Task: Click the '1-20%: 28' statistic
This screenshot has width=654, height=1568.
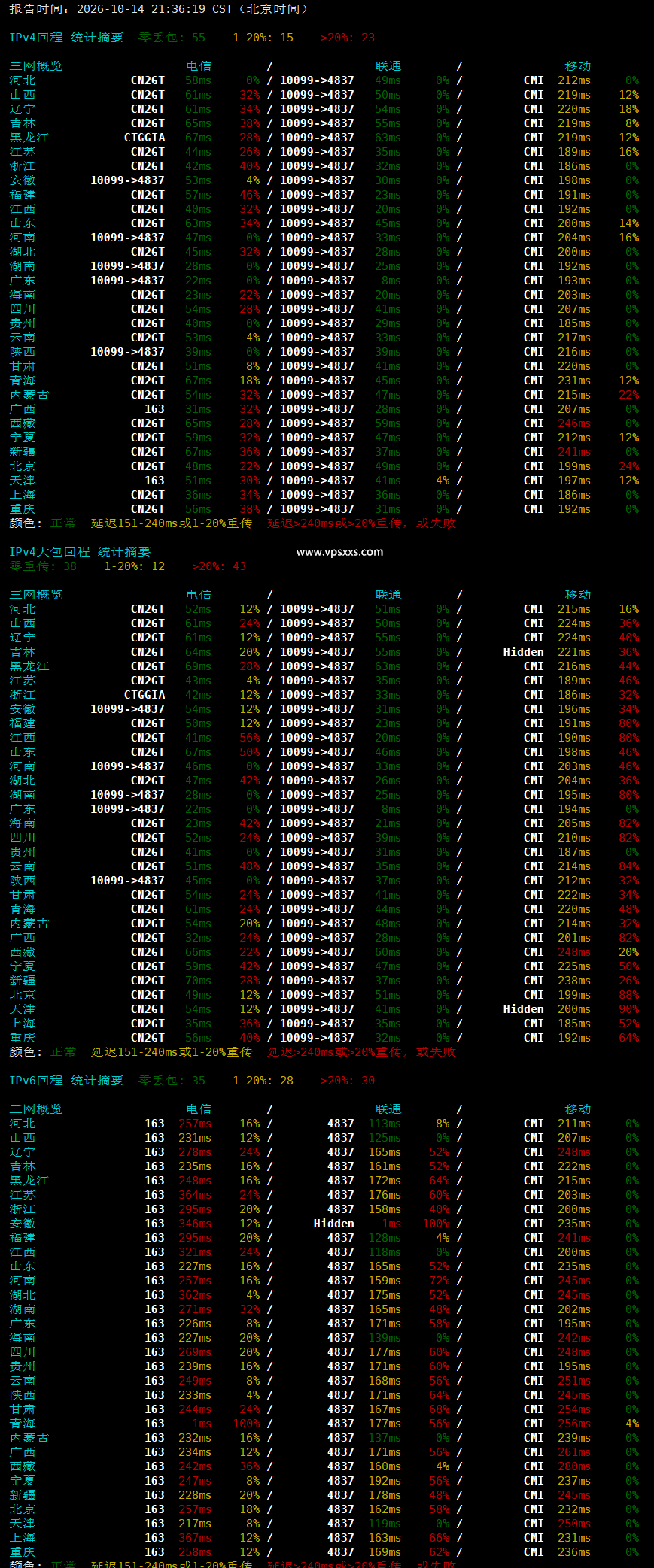Action: [263, 1081]
